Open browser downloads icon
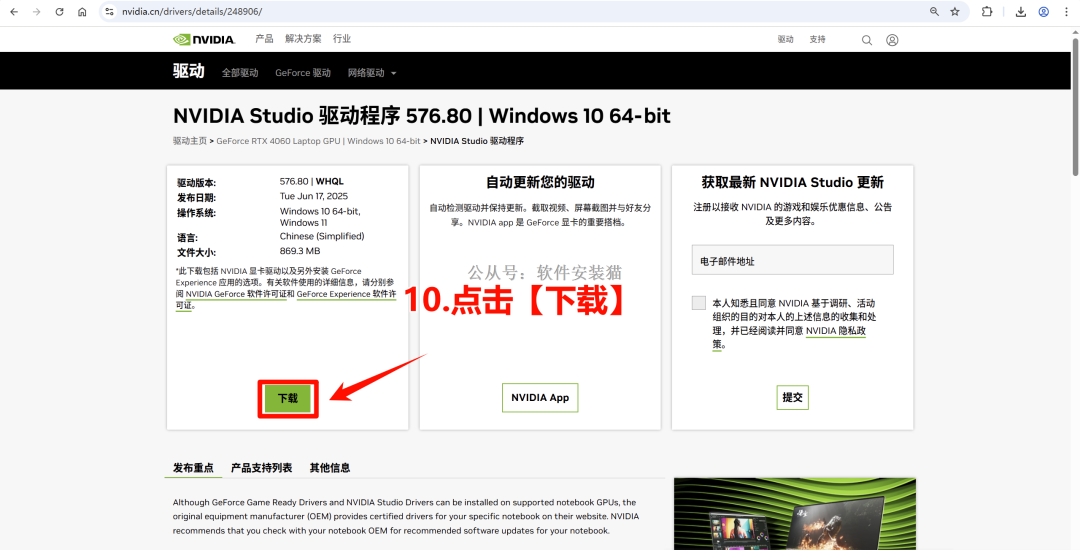This screenshot has height=550, width=1080. [1021, 12]
